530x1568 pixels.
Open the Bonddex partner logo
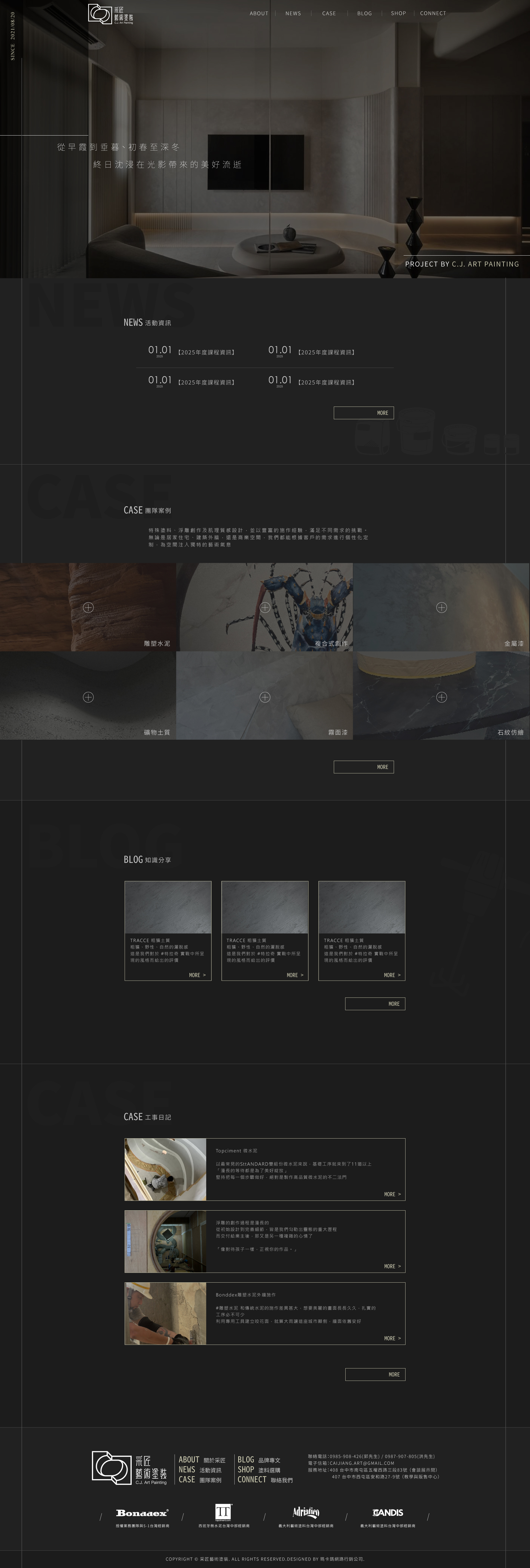pyautogui.click(x=142, y=1512)
